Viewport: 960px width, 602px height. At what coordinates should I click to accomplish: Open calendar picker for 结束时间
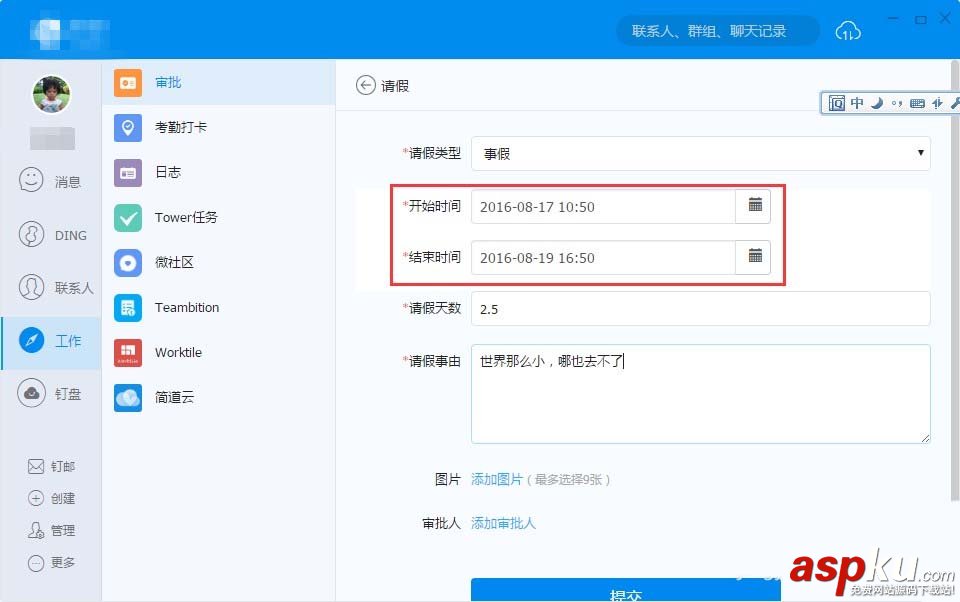click(x=755, y=256)
